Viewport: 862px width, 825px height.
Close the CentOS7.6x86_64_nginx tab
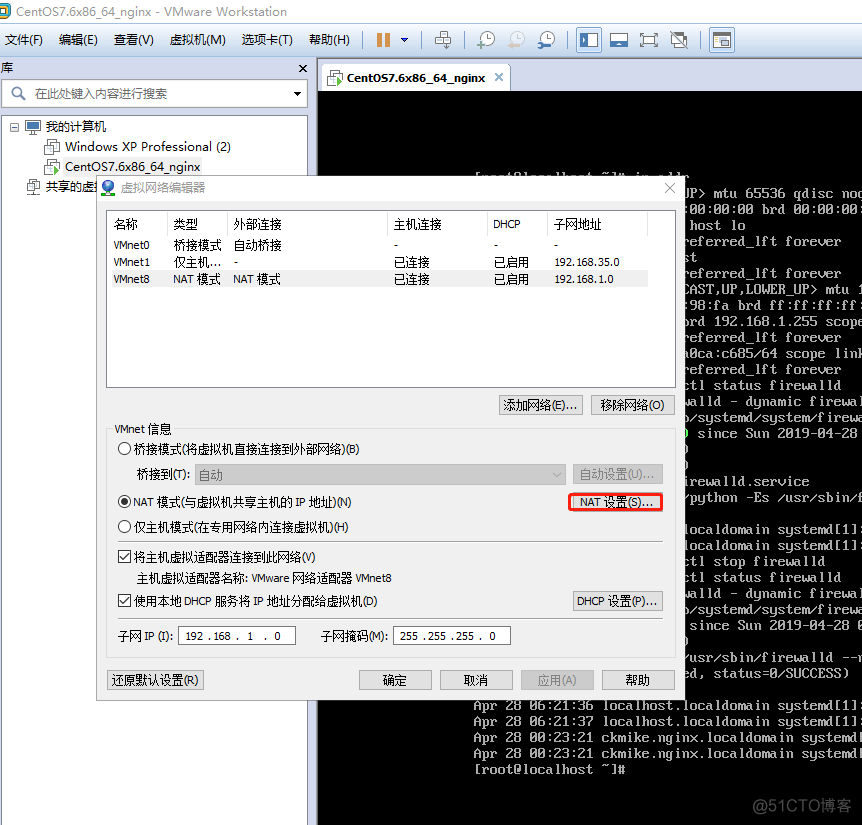point(499,77)
